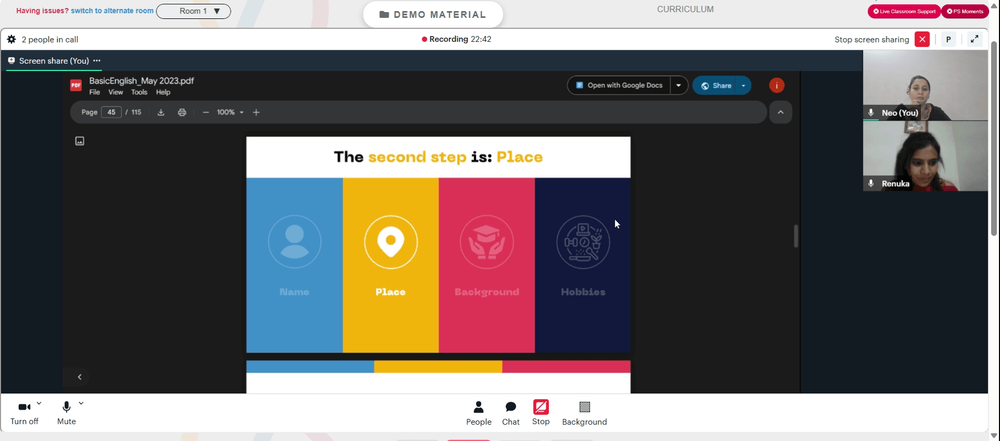Viewport: 1000px width, 441px height.
Task: Edit the page number field
Action: tap(111, 112)
